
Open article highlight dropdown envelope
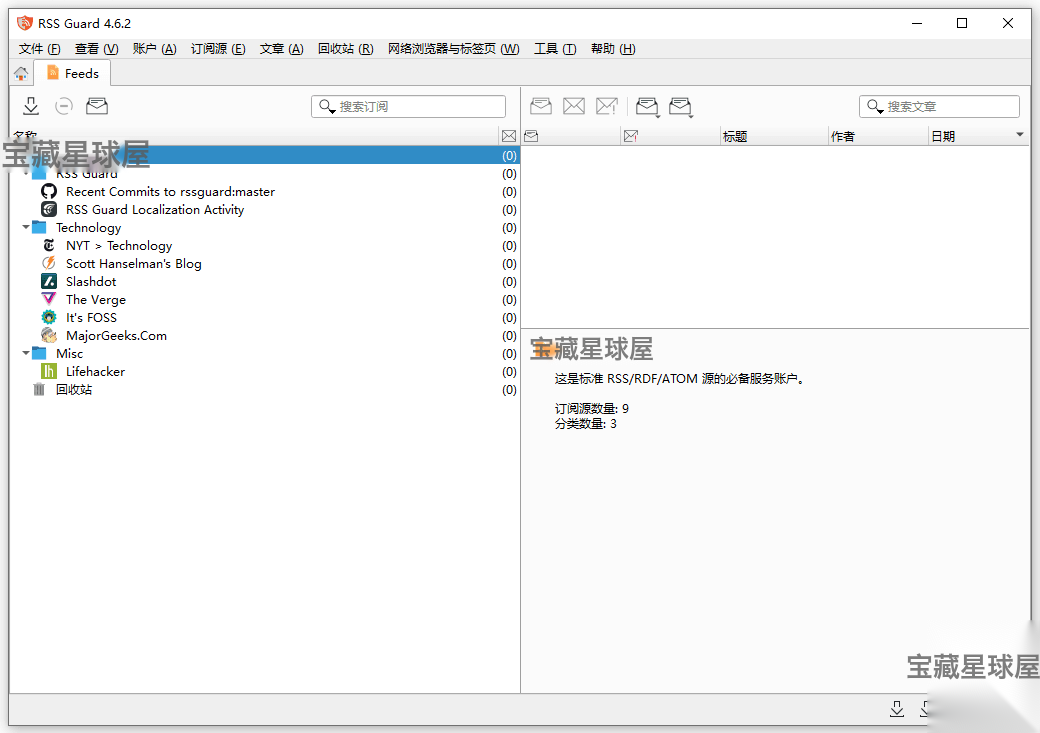[647, 106]
